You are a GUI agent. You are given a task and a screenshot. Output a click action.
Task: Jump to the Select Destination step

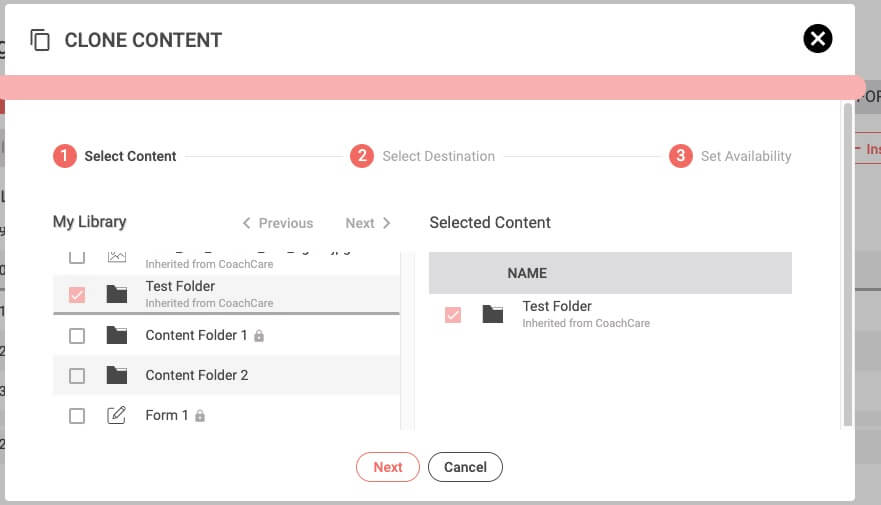[x=423, y=156]
